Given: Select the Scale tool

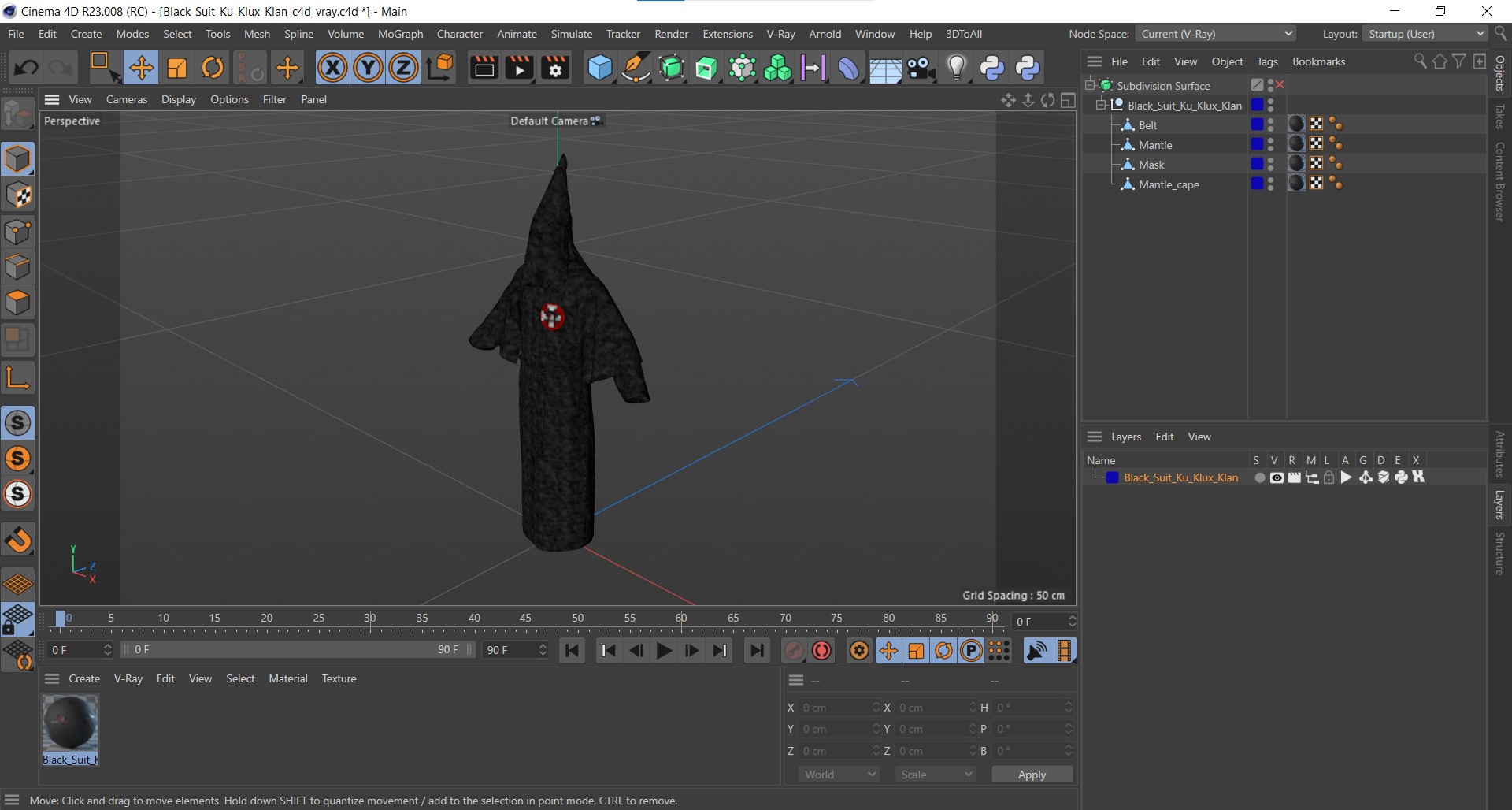Looking at the screenshot, I should tap(177, 68).
